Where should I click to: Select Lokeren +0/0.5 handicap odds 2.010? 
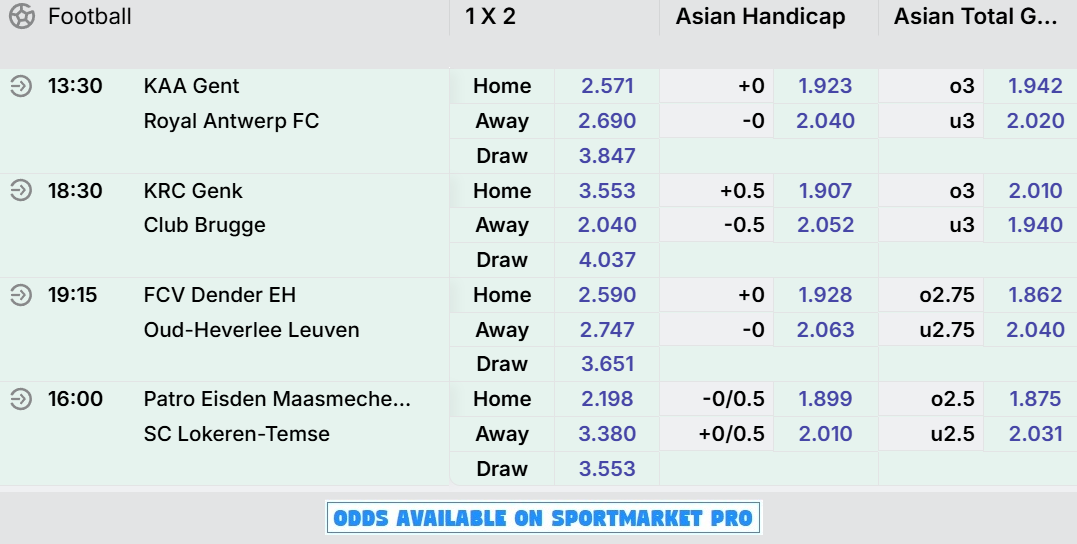click(x=826, y=433)
